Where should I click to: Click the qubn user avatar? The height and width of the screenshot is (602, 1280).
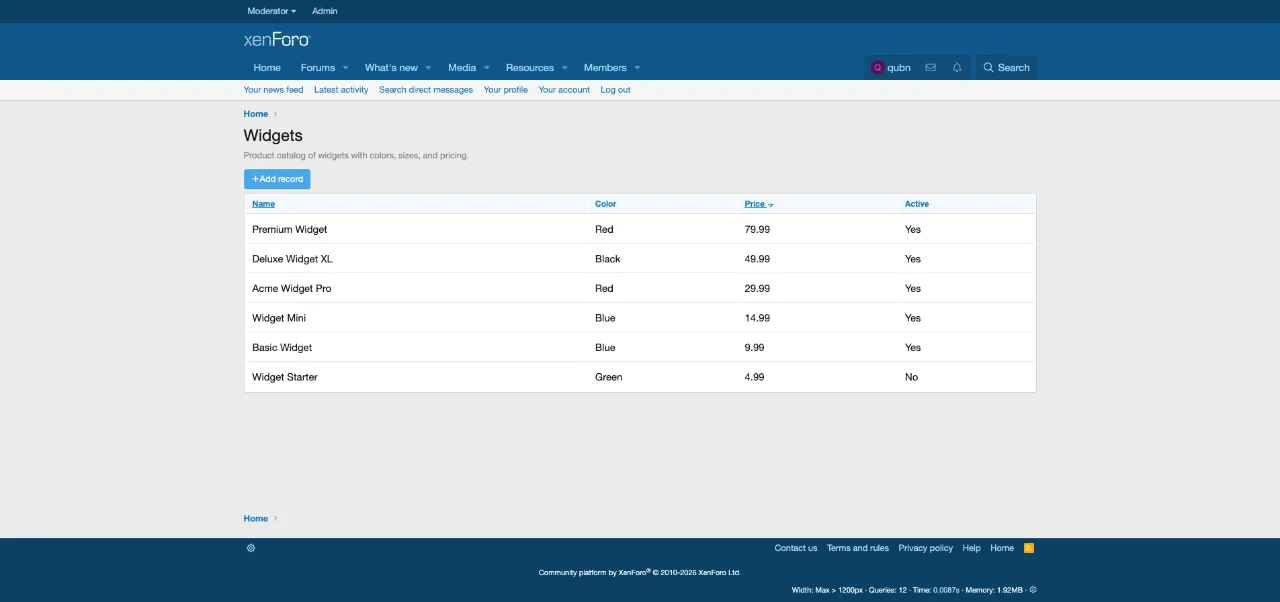tap(878, 68)
